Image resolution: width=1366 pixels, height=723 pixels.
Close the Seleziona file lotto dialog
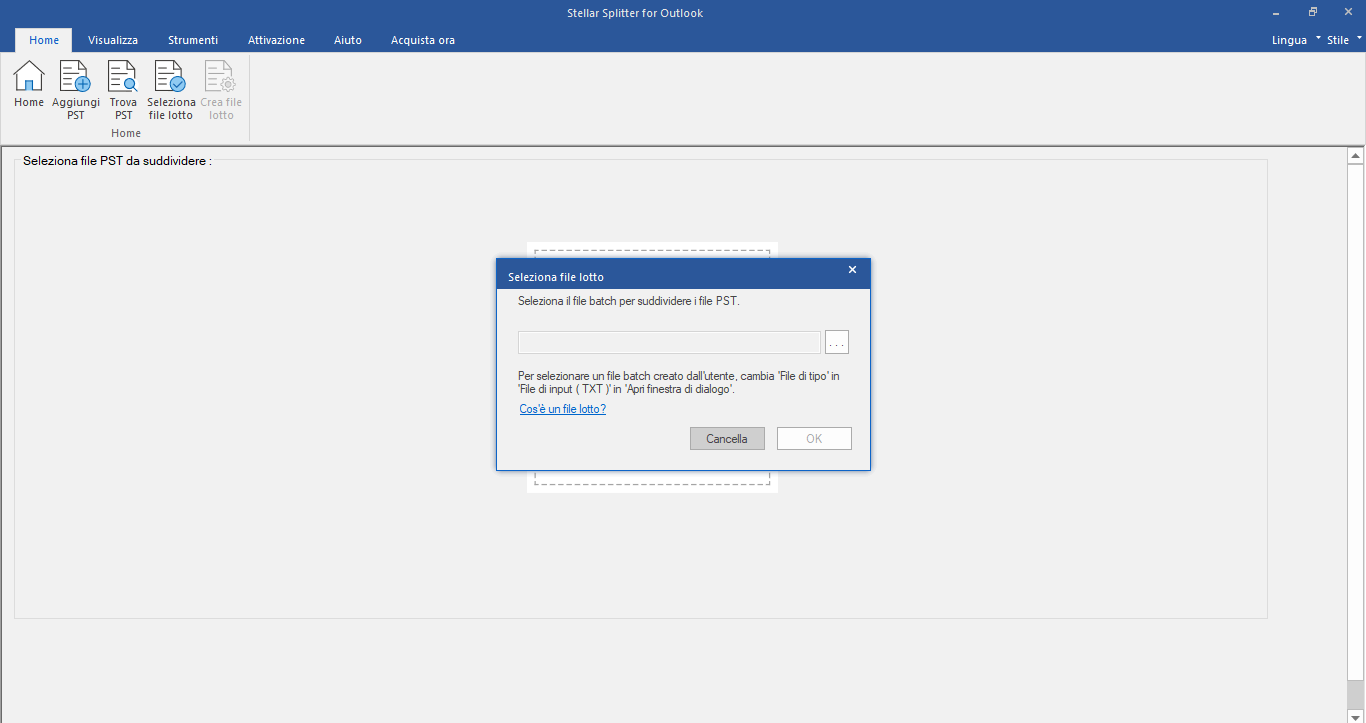pyautogui.click(x=852, y=270)
